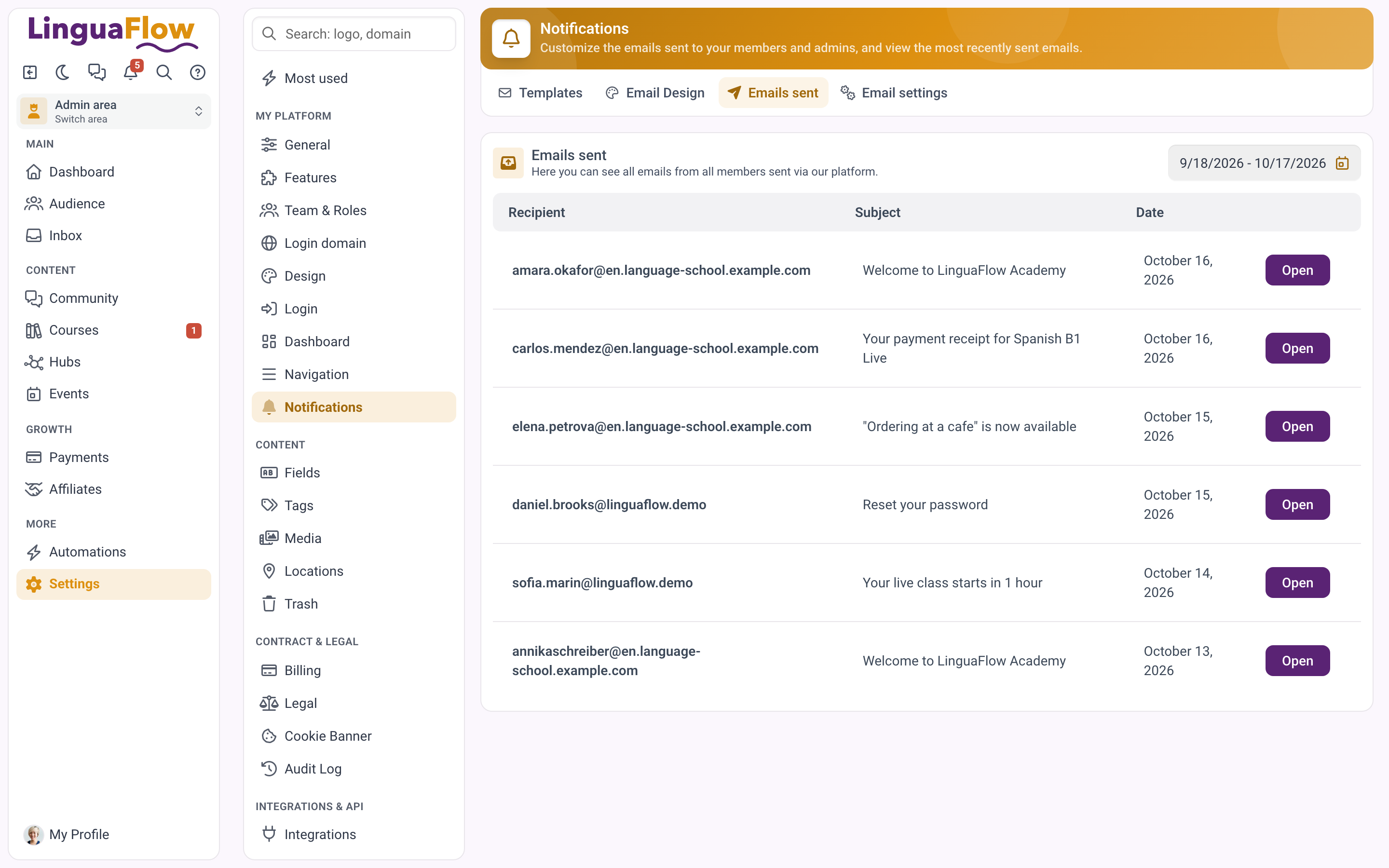Open Audit Log settings
The height and width of the screenshot is (868, 1389).
[354, 769]
